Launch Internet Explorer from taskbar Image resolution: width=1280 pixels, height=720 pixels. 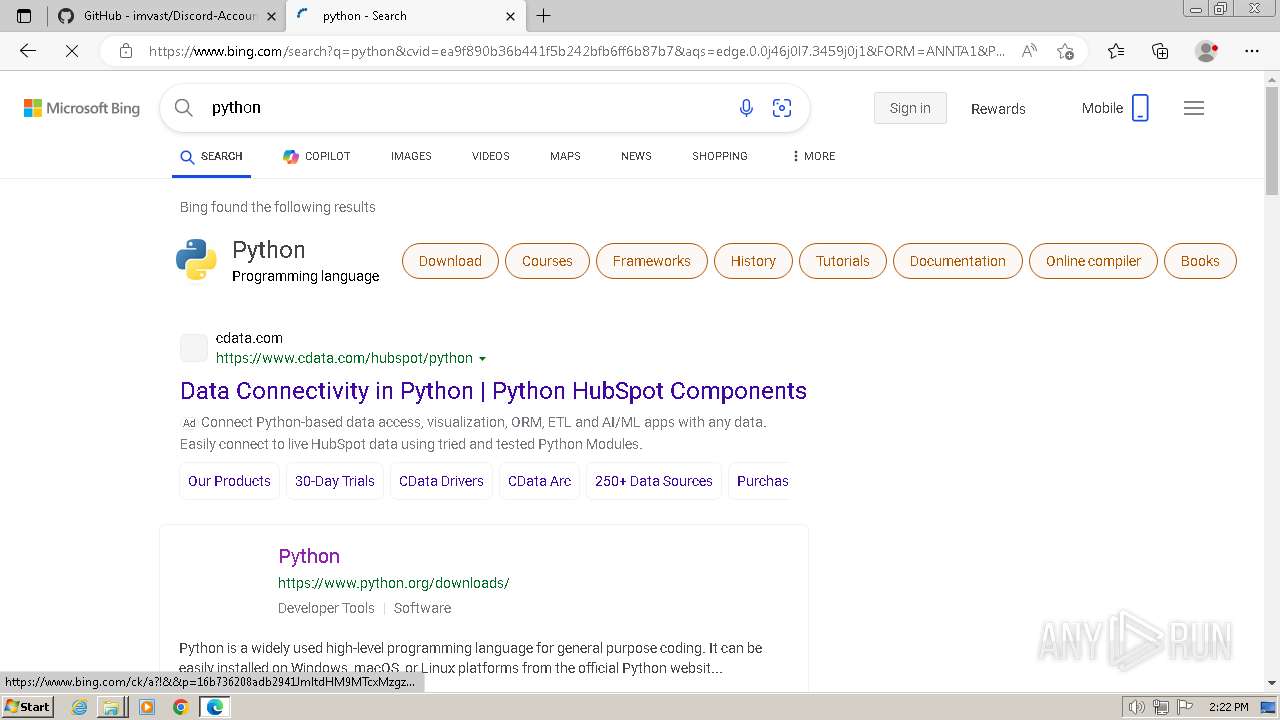coord(79,707)
